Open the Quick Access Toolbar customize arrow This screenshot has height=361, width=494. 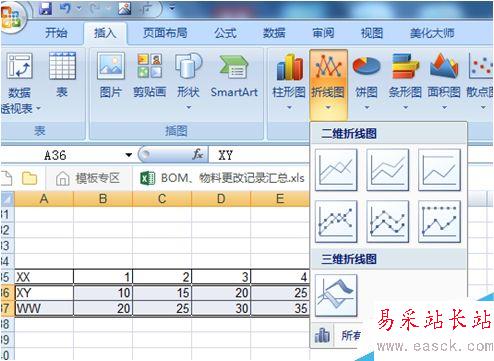coord(172,7)
